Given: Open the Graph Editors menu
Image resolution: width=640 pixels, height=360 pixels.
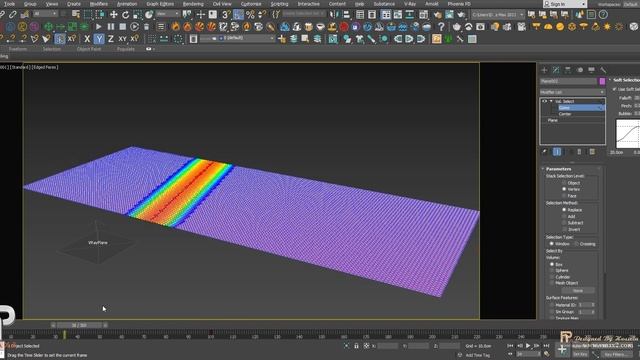Looking at the screenshot, I should point(160,4).
